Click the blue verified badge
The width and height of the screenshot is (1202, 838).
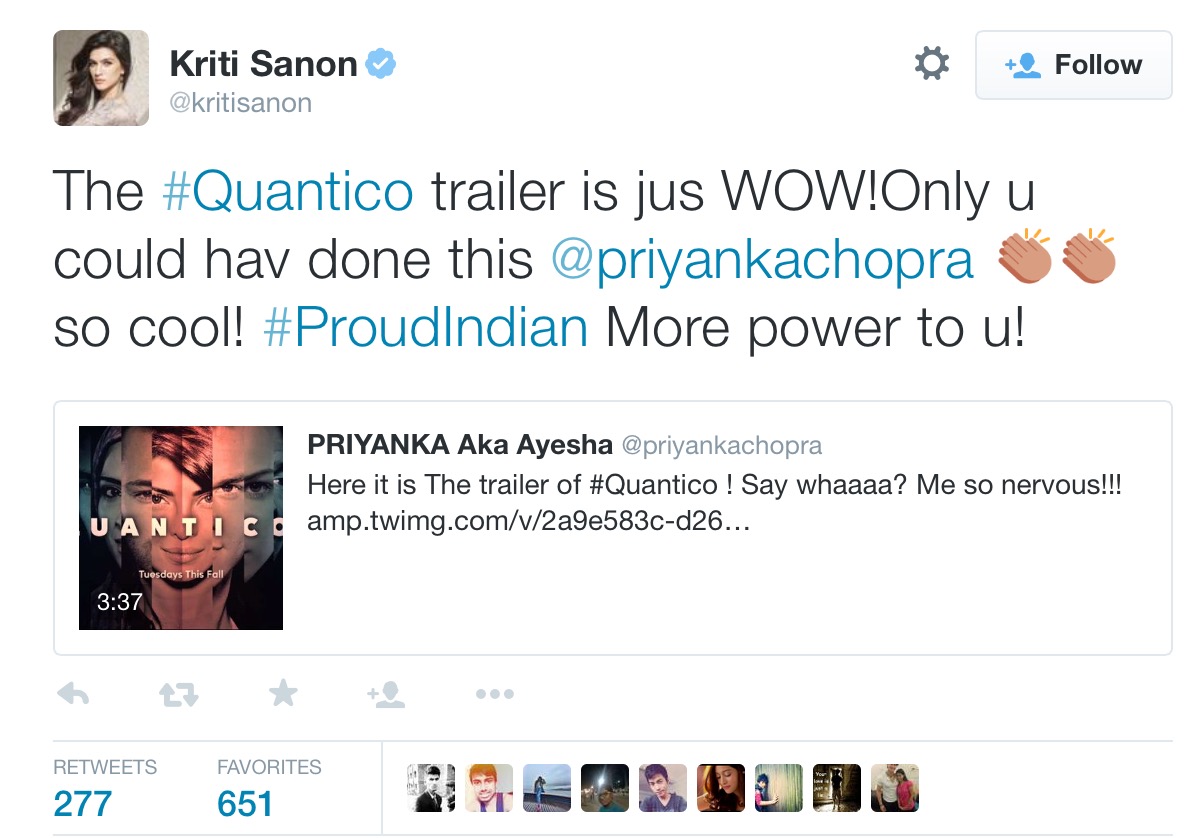pyautogui.click(x=381, y=65)
